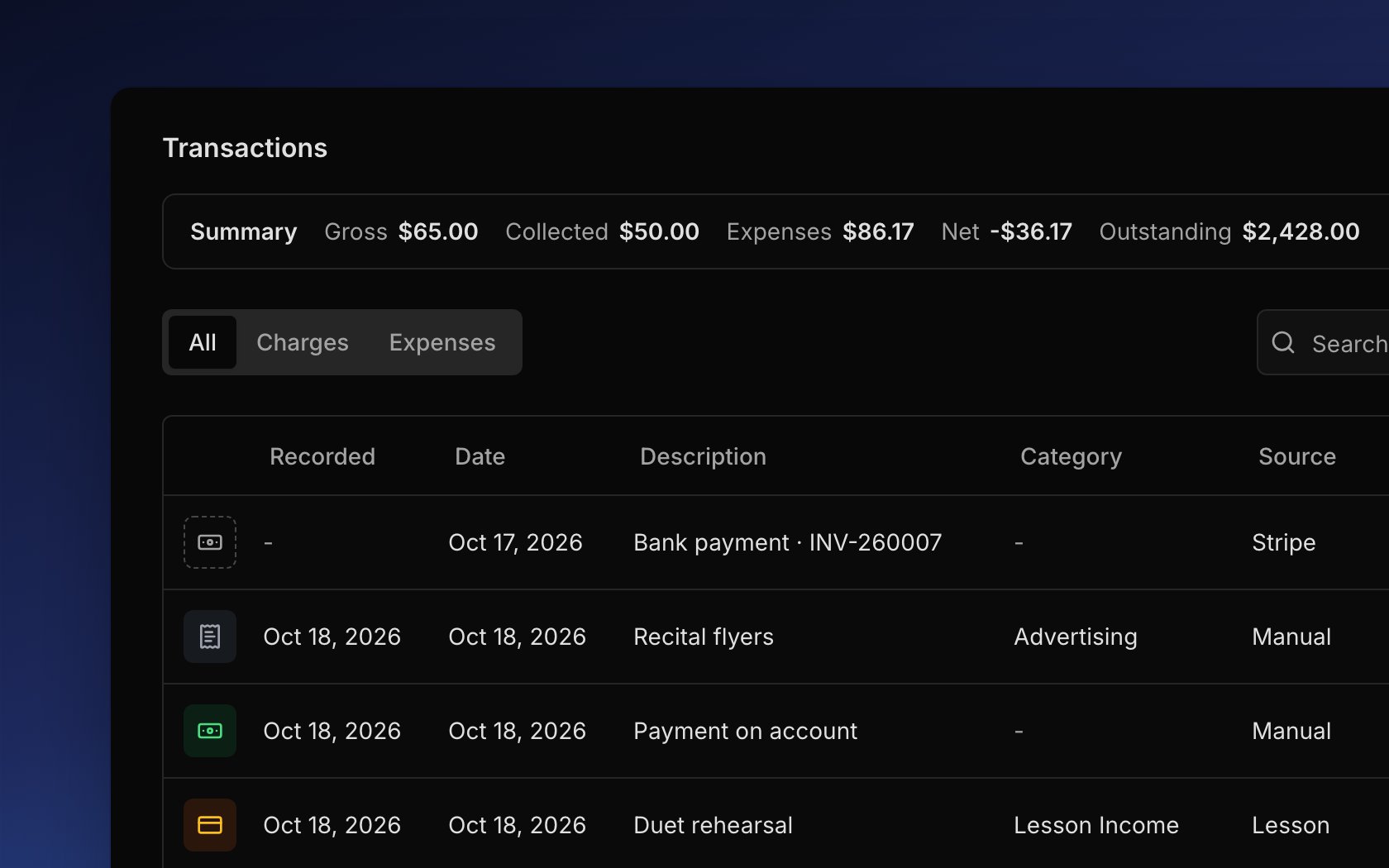Click the dashed pending payment icon for INV-260007
Image resolution: width=1389 pixels, height=868 pixels.
point(210,542)
